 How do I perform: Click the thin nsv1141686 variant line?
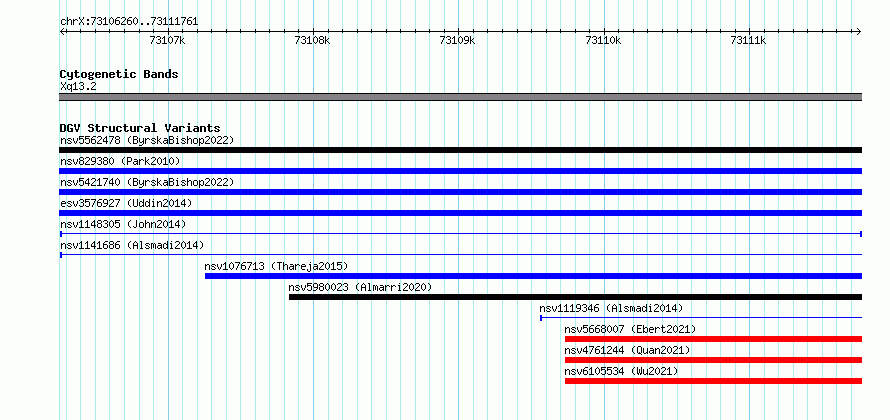(x=460, y=255)
